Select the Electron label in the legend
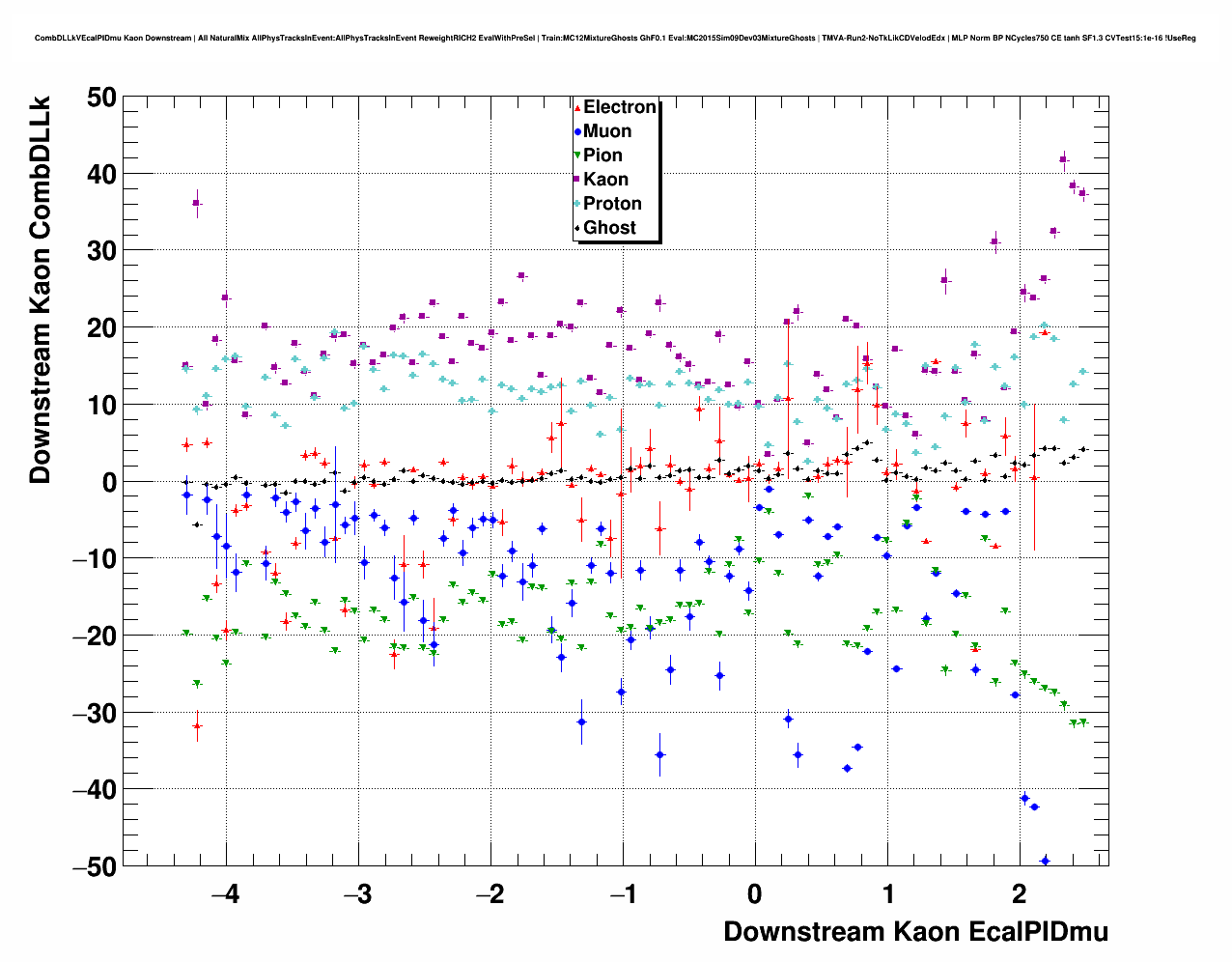Viewport: 1232px width, 962px height. pos(620,107)
